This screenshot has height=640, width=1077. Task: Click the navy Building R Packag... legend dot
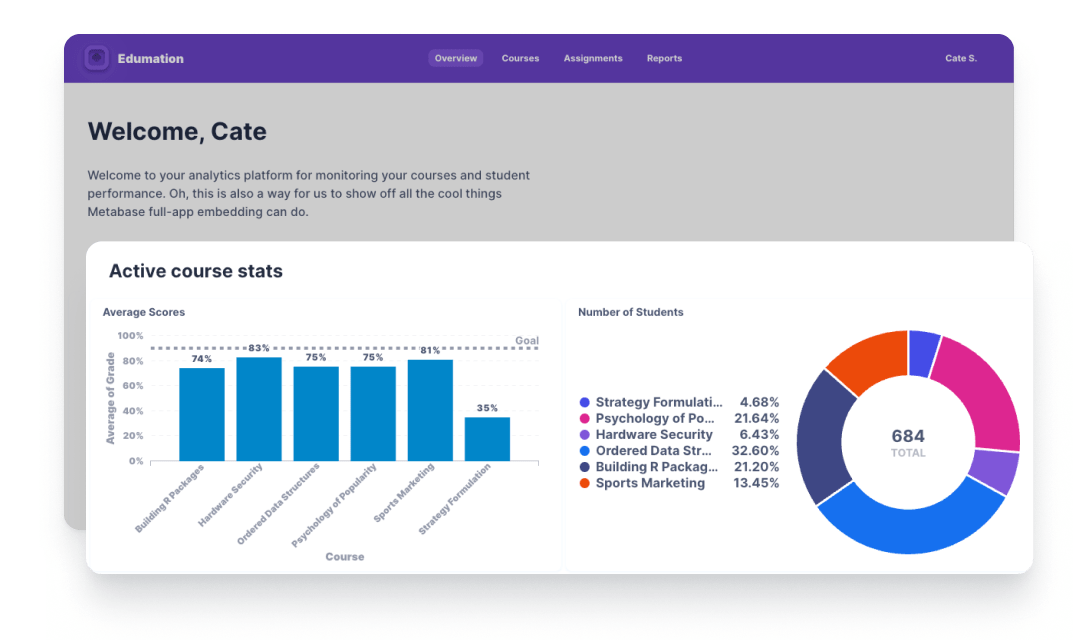tap(585, 467)
